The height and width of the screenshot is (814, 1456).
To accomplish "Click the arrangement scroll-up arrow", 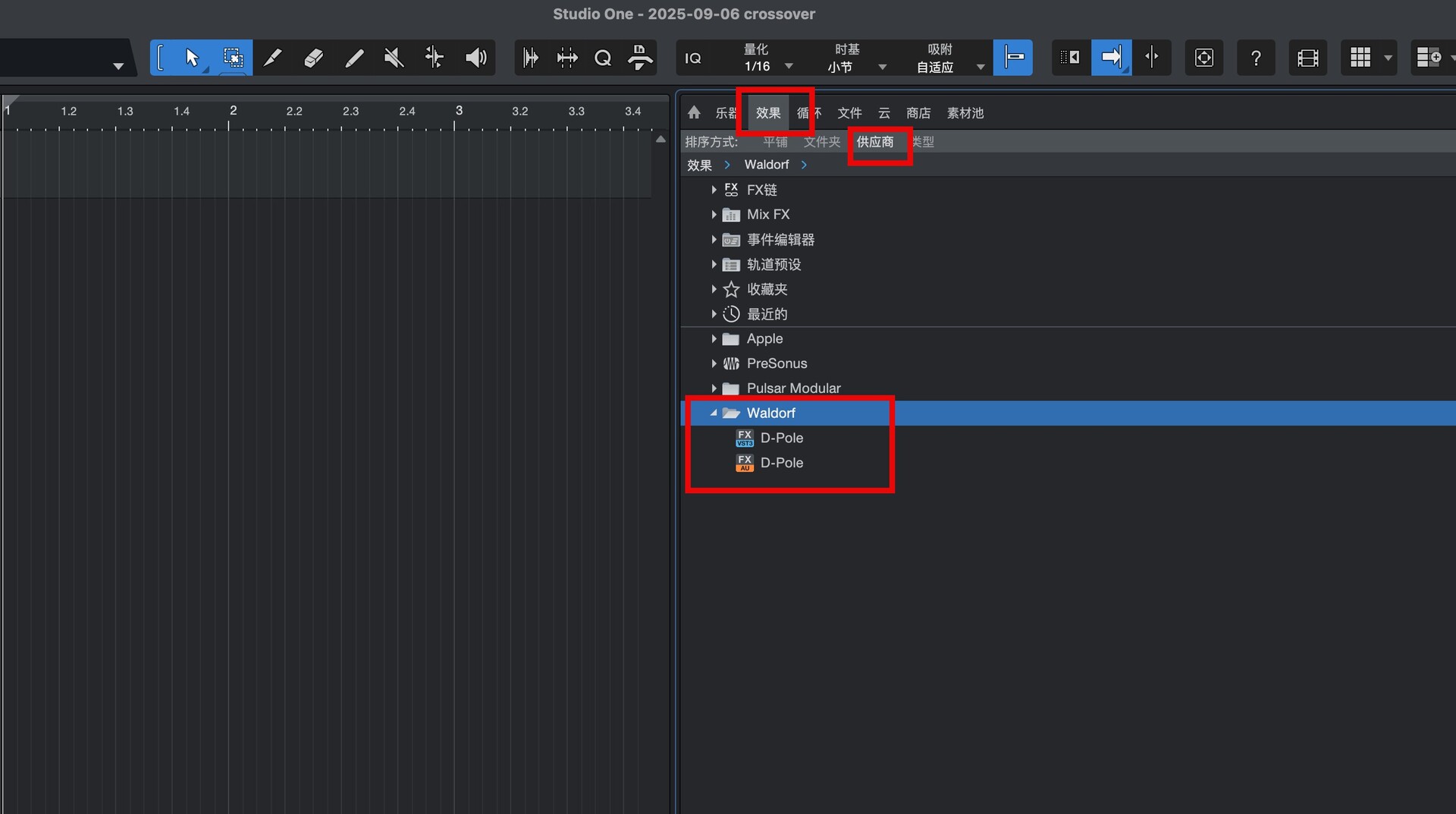I will 661,140.
